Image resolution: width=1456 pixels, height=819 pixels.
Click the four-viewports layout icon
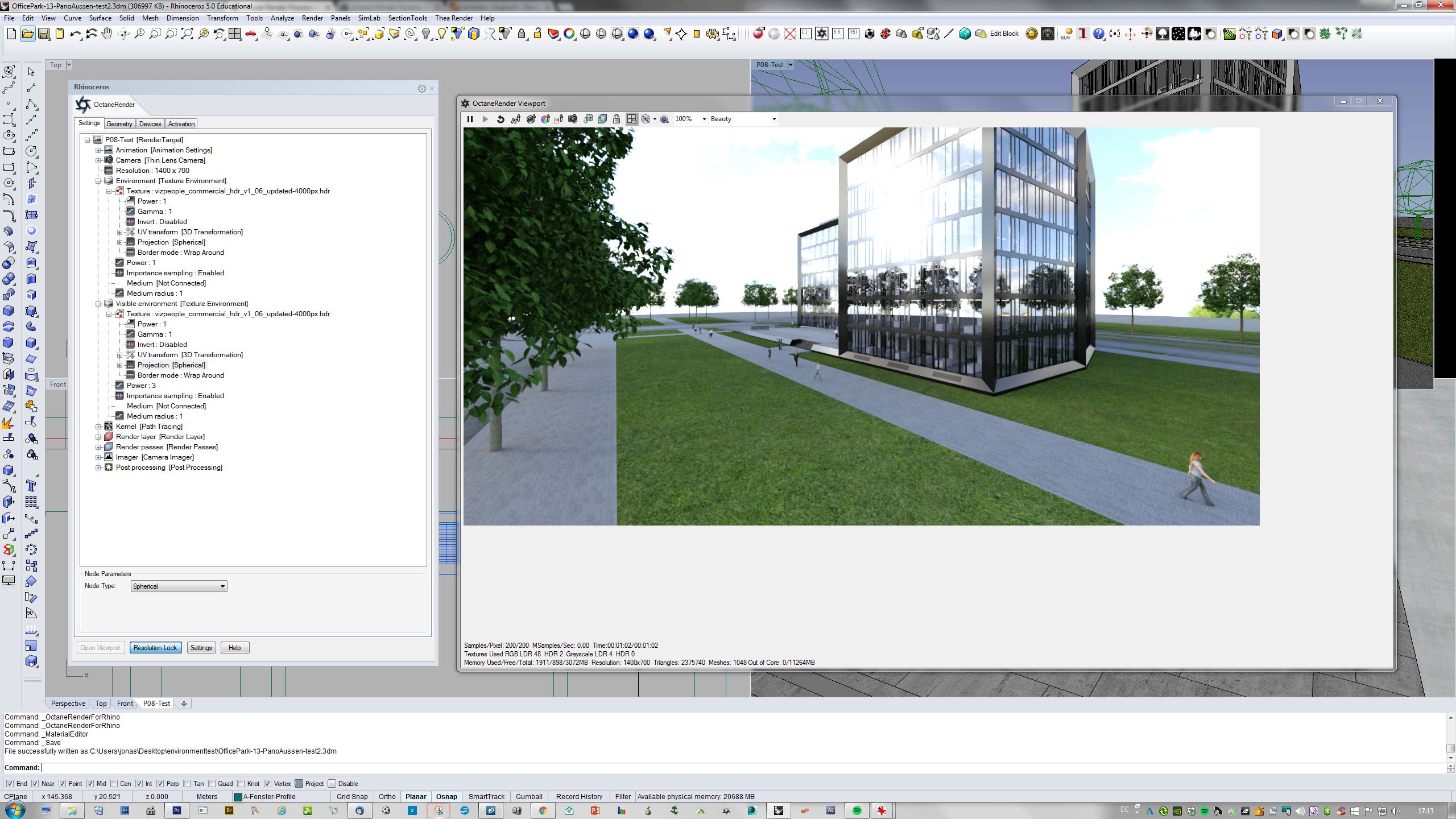click(x=234, y=34)
